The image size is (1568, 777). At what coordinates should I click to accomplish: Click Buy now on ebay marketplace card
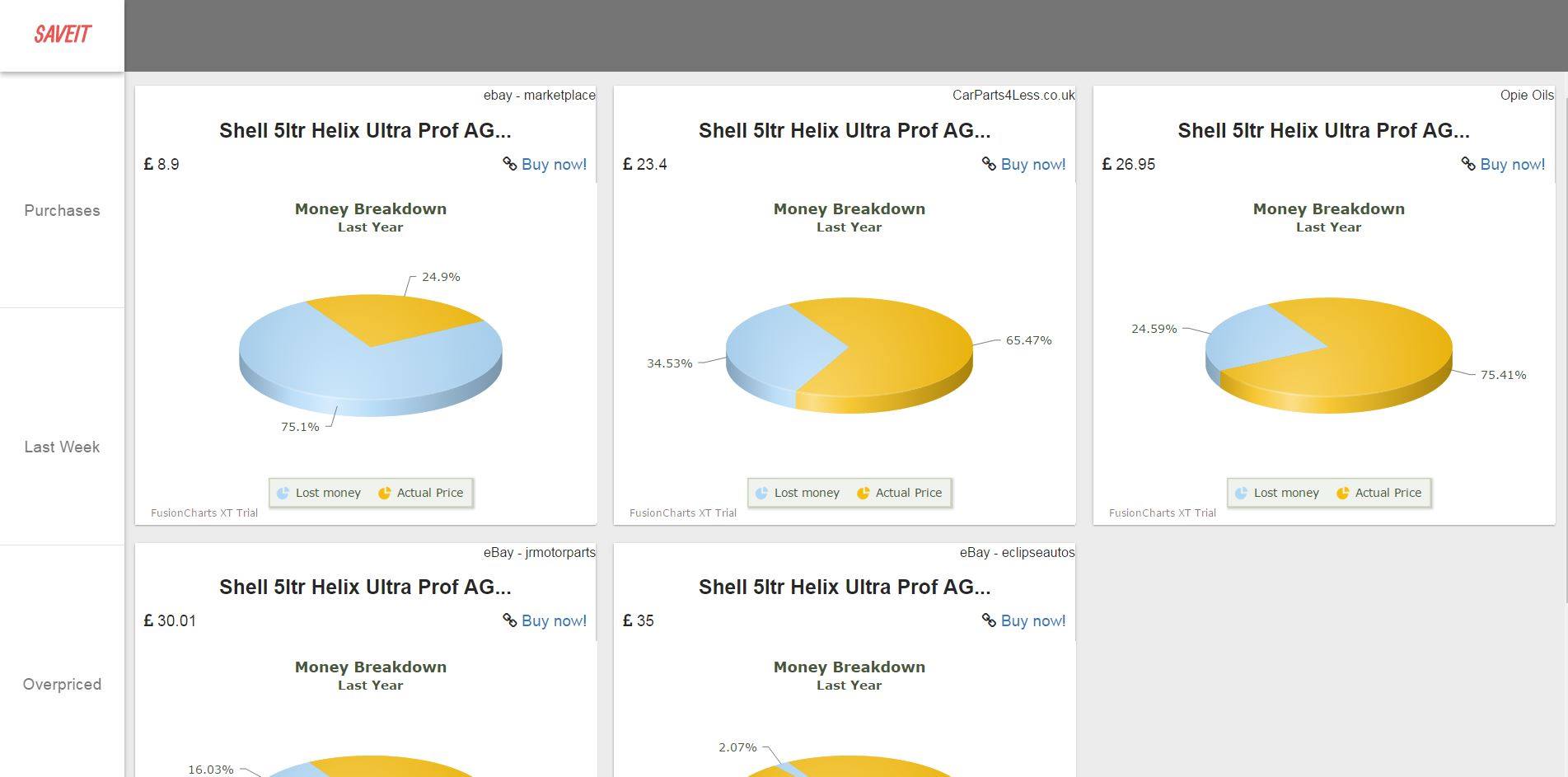pyautogui.click(x=554, y=164)
